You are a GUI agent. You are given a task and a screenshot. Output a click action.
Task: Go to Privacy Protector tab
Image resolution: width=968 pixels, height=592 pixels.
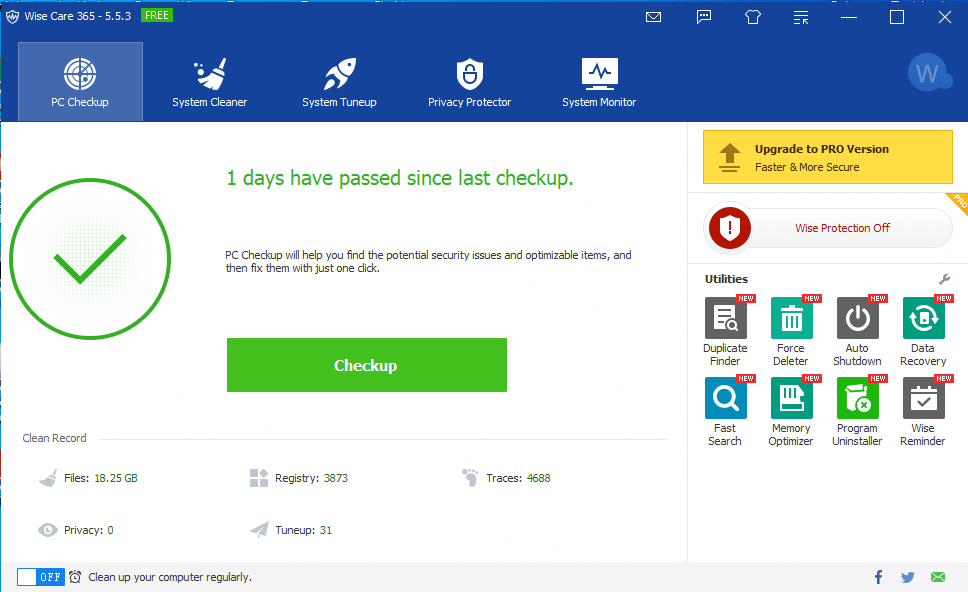coord(469,81)
